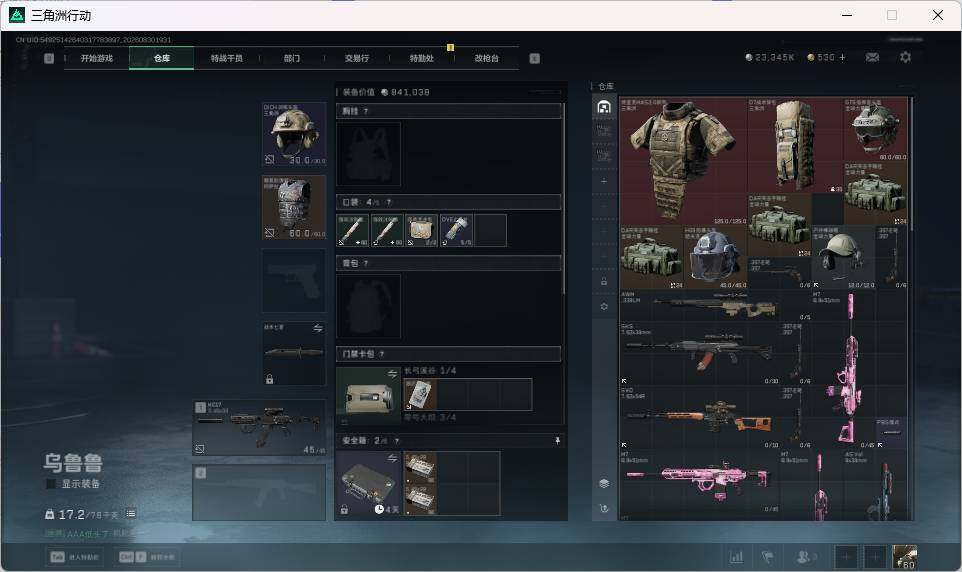Click the bar chart stats icon

click(x=736, y=557)
